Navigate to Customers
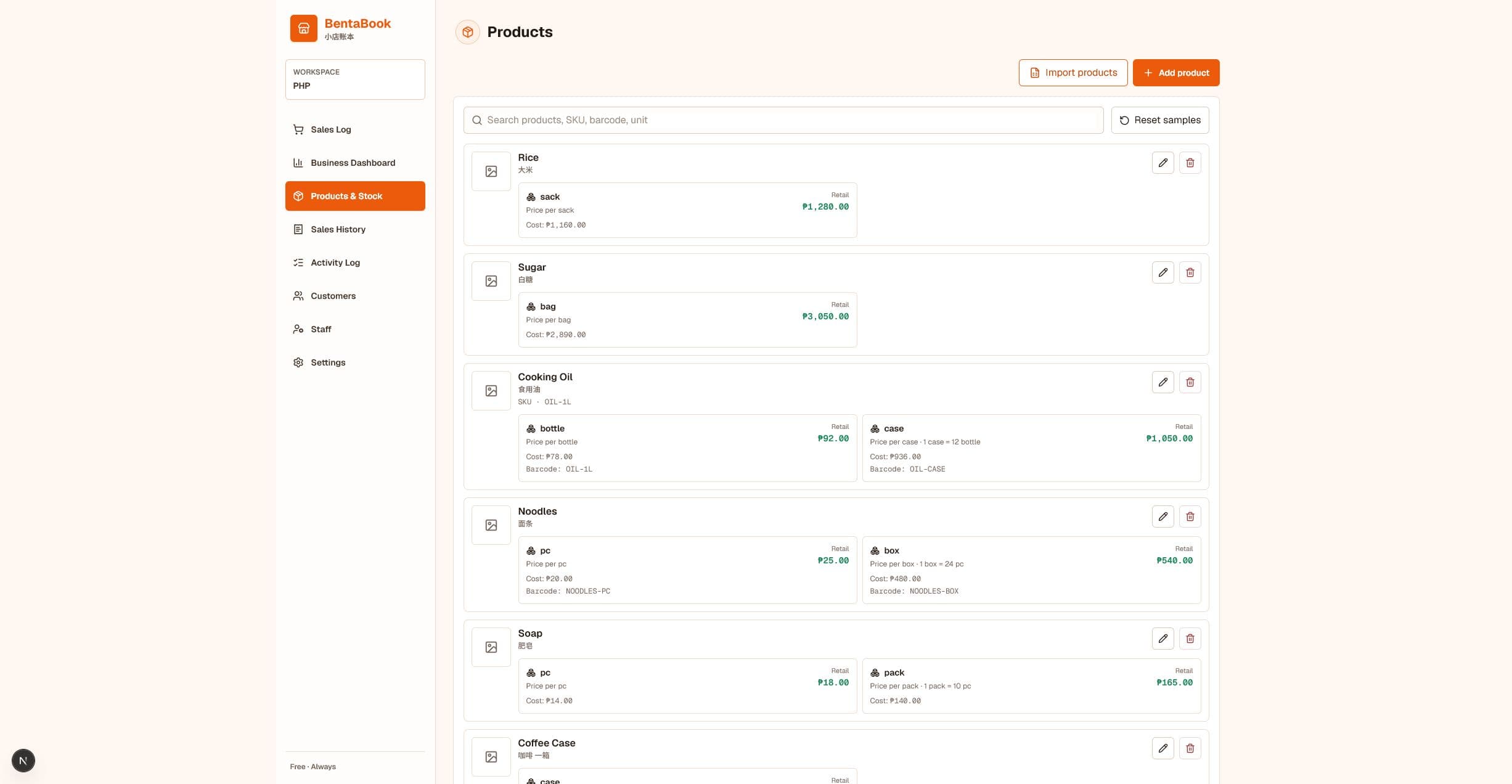The height and width of the screenshot is (784, 1512). click(355, 296)
